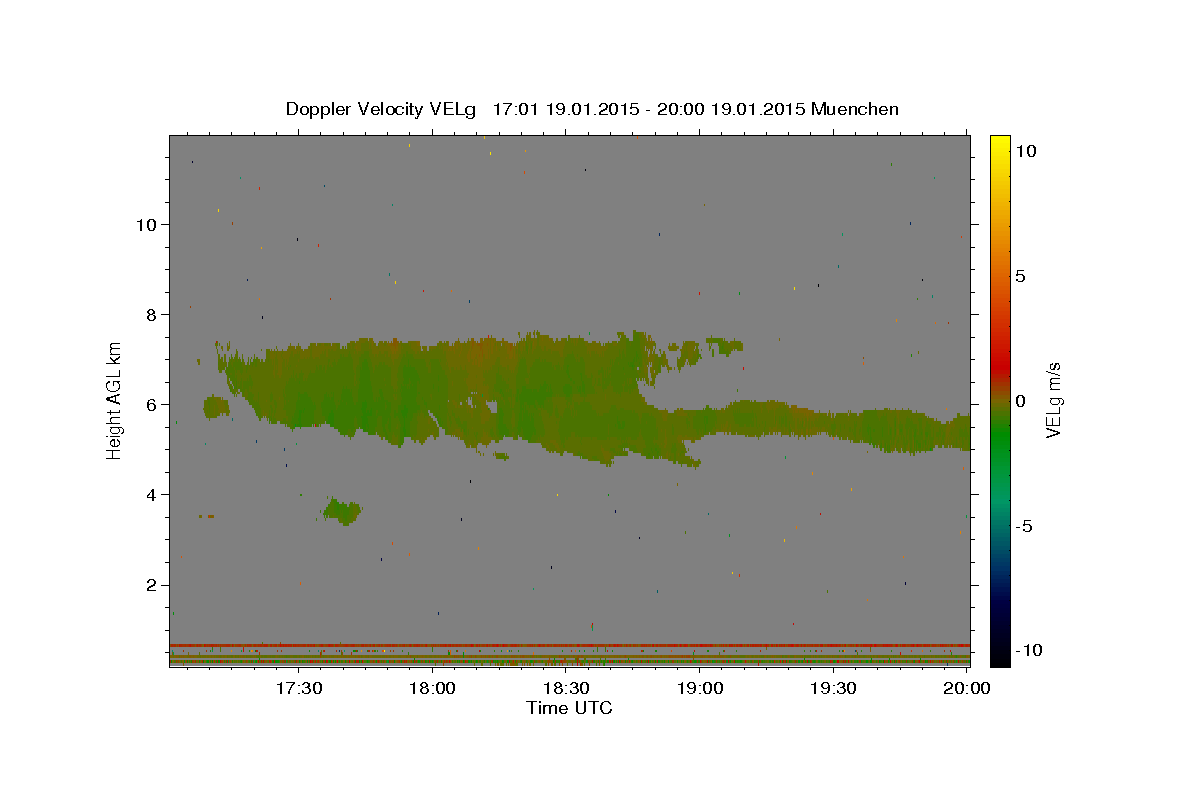Click the plot title 'Doppler Velocity VELg'
The width and height of the screenshot is (1200, 800).
pos(383,109)
